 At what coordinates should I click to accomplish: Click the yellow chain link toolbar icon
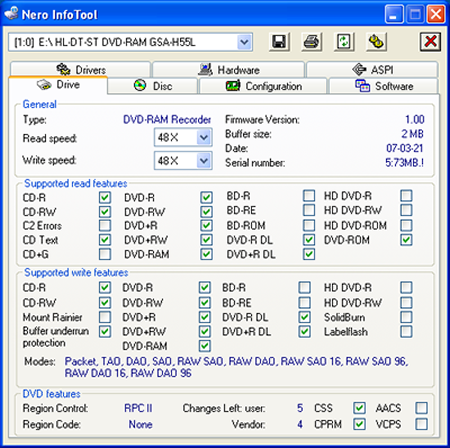(376, 42)
